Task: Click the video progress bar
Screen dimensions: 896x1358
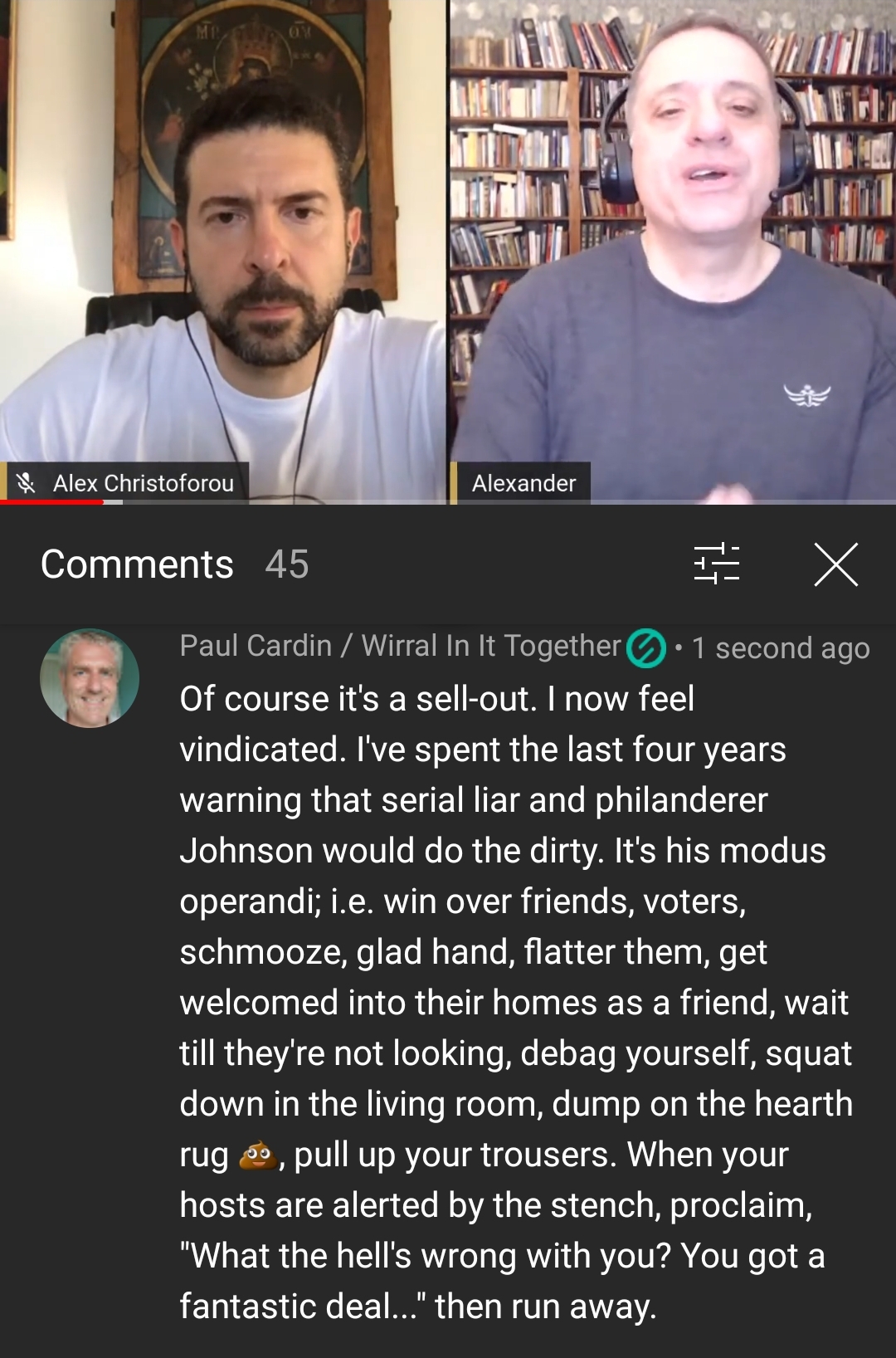Action: 448,502
